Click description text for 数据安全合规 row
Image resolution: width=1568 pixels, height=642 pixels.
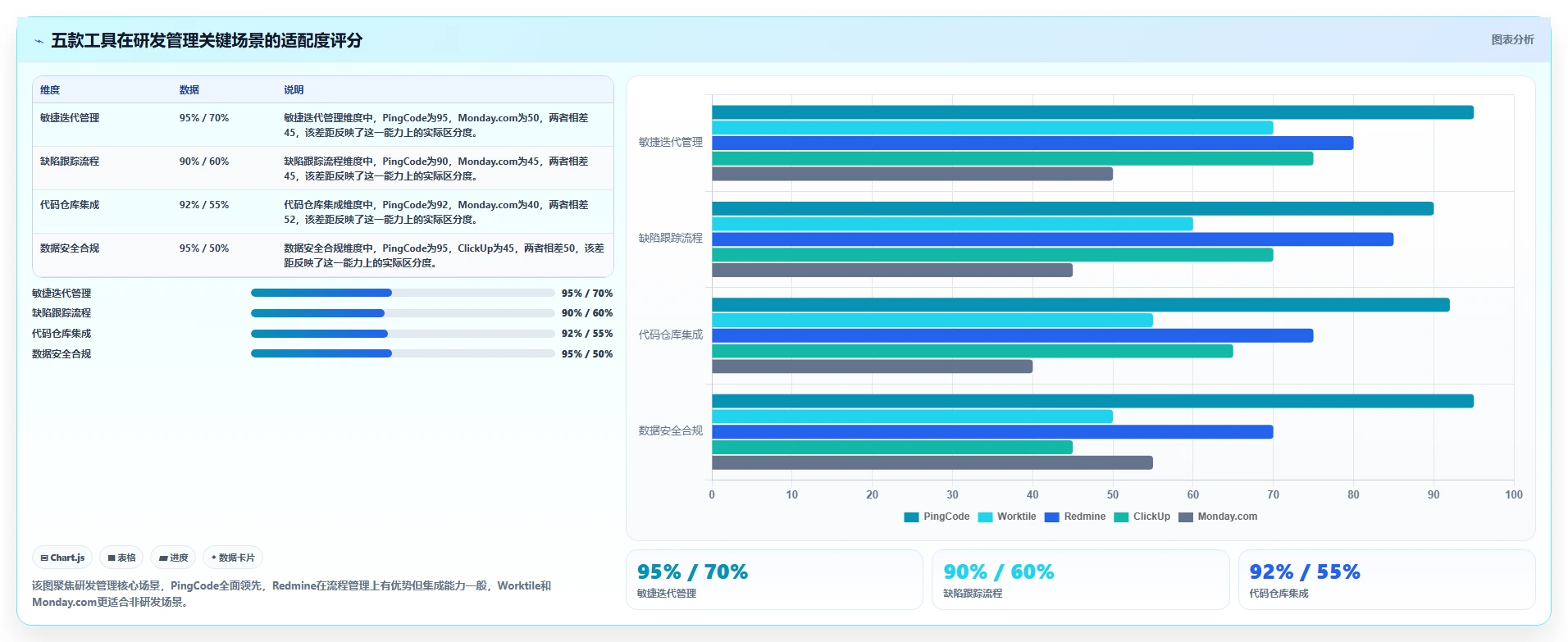pos(444,256)
